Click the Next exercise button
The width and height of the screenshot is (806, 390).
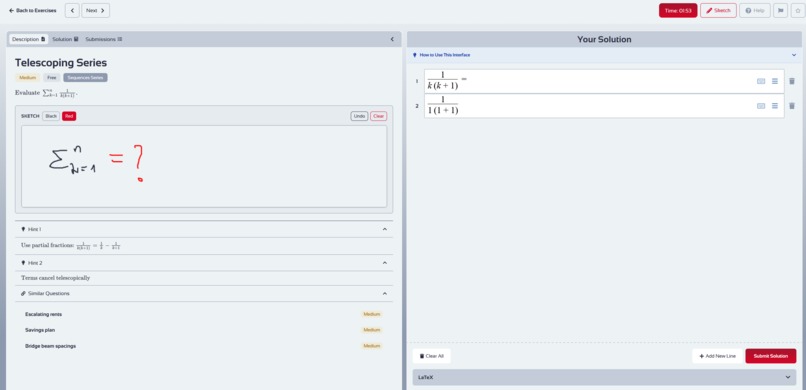96,10
